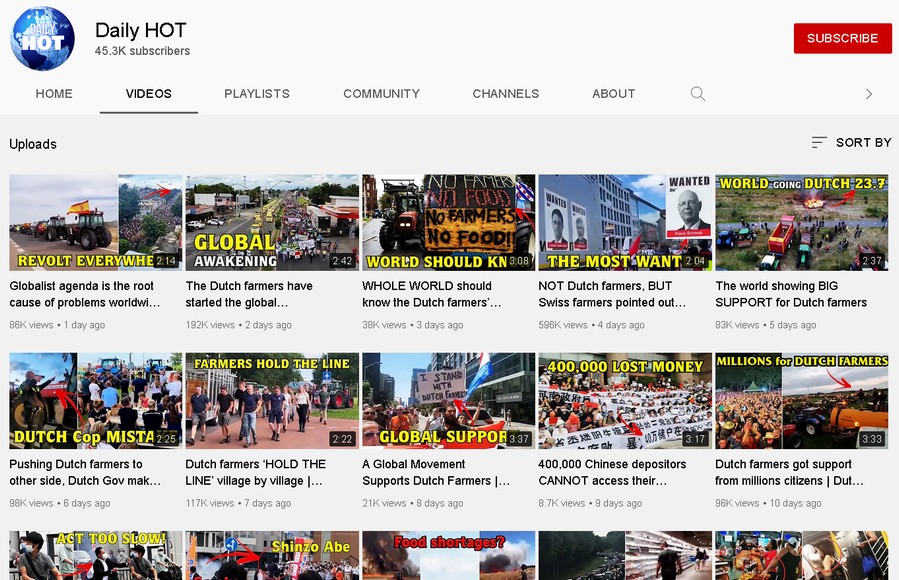Image resolution: width=899 pixels, height=580 pixels.
Task: Select the Channels tab
Action: coord(505,94)
